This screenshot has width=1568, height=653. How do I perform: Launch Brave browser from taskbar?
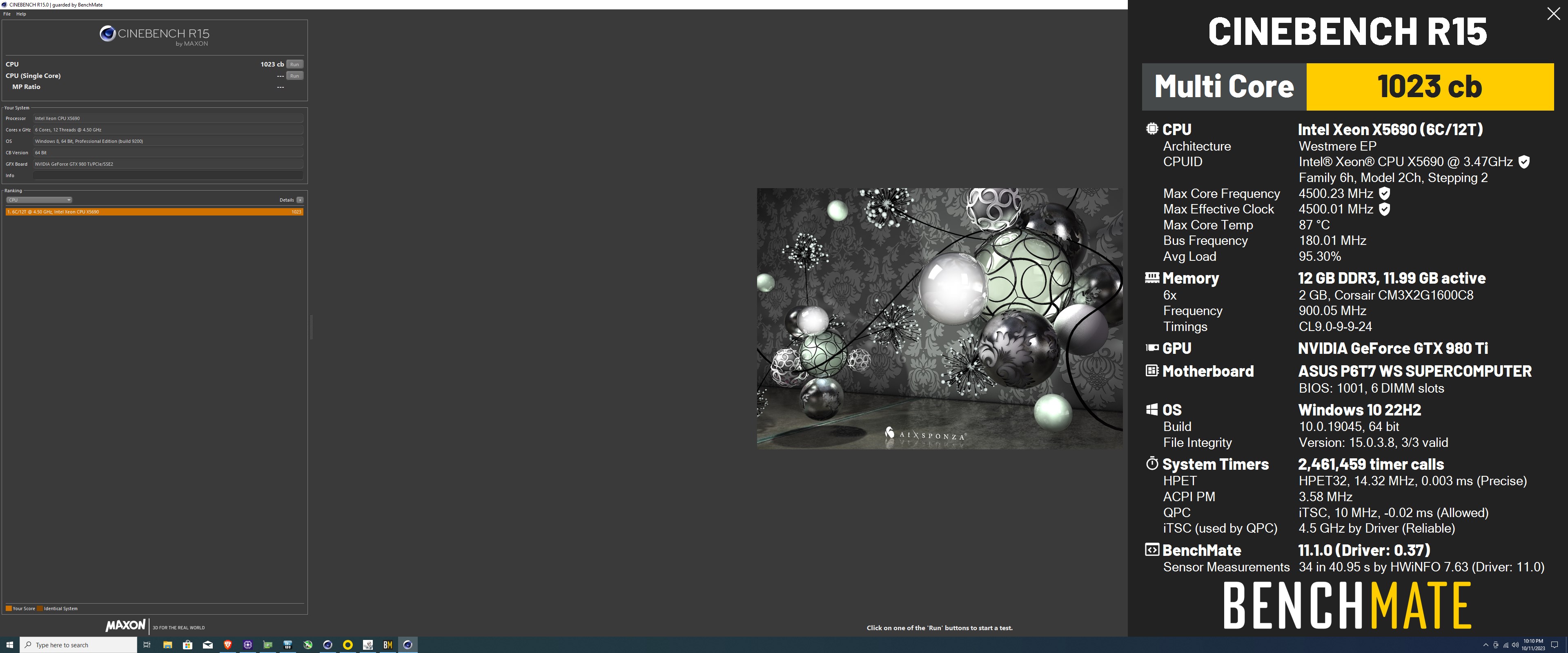point(228,645)
